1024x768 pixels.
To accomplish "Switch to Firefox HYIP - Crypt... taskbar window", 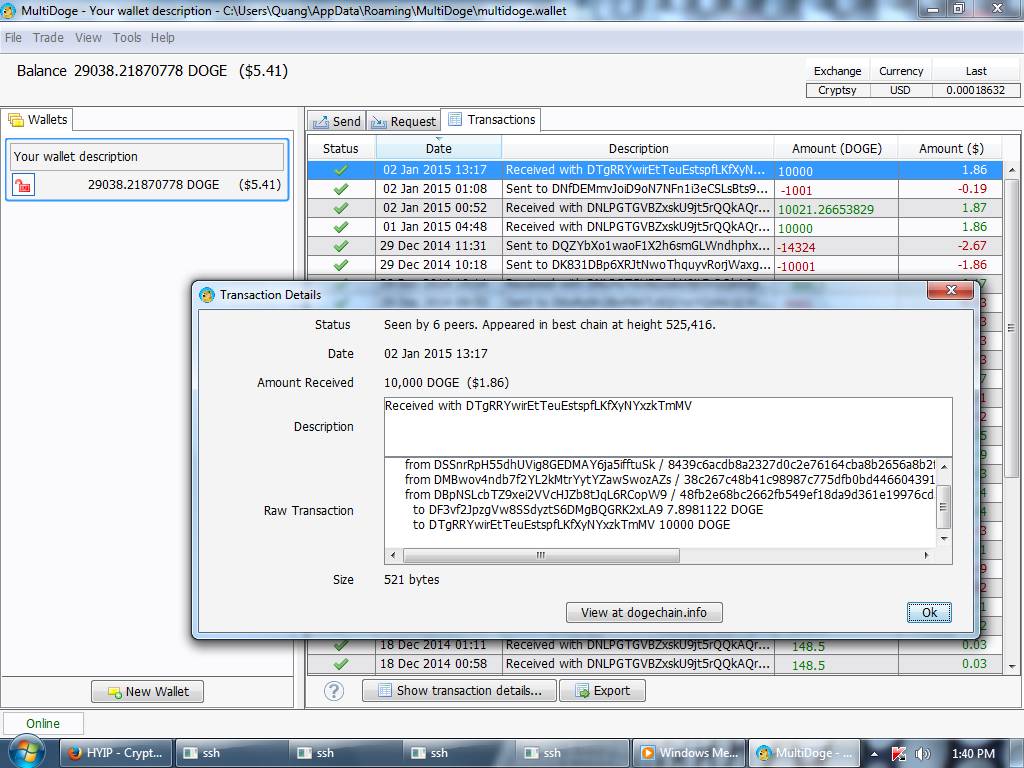I will tap(116, 753).
